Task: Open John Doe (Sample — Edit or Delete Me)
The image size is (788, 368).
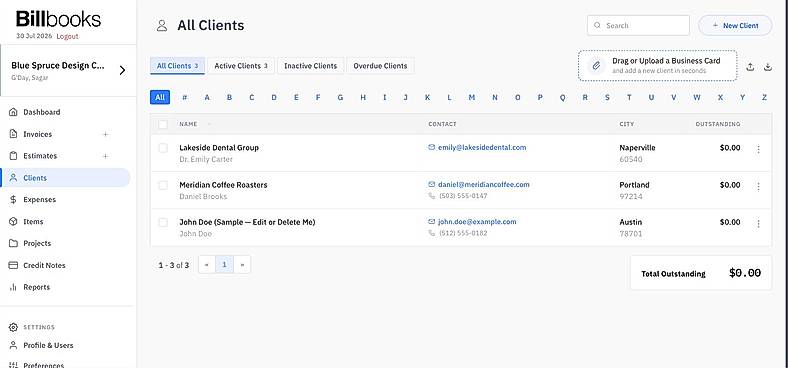Action: pyautogui.click(x=247, y=222)
